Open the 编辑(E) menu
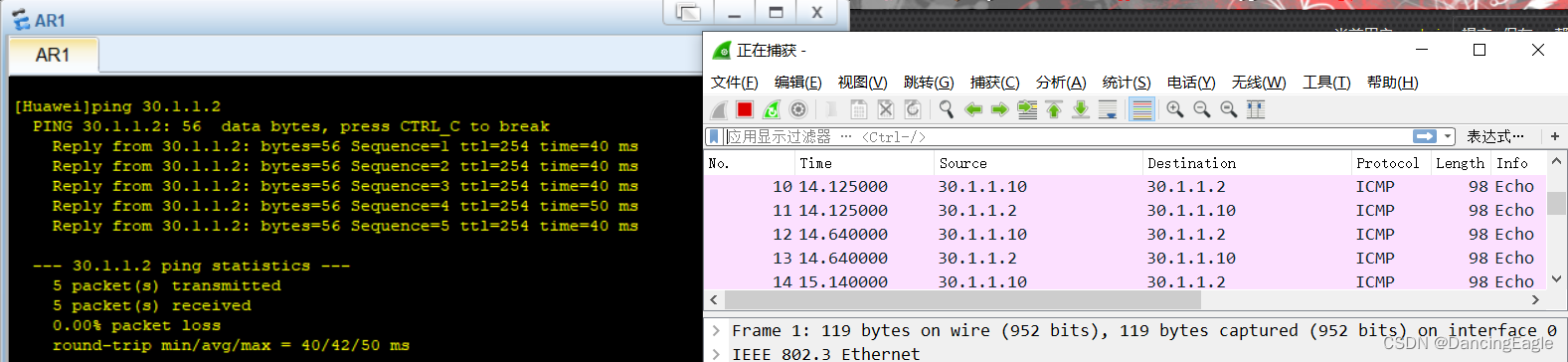This screenshot has width=1568, height=362. [x=798, y=83]
